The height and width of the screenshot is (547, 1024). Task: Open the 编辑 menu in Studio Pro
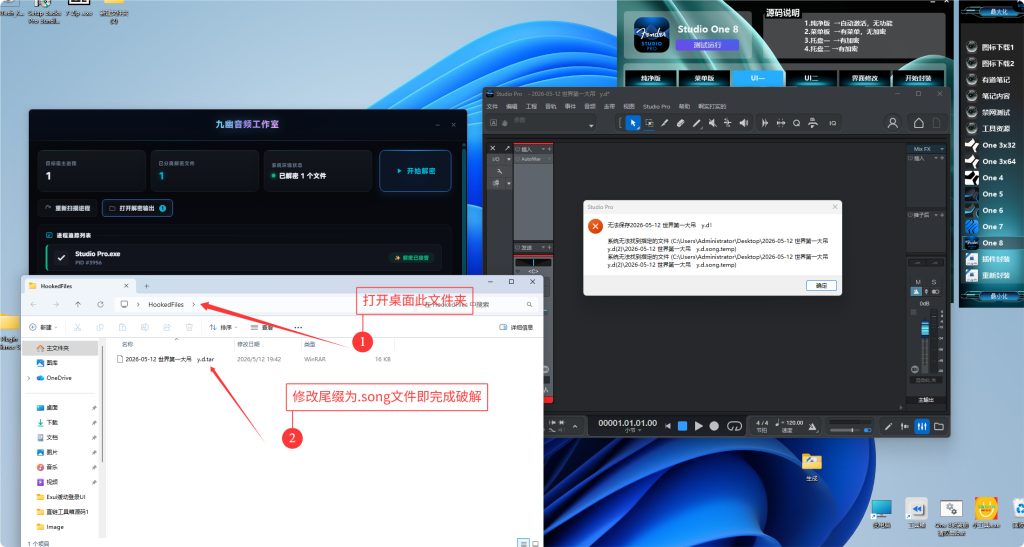coord(512,106)
